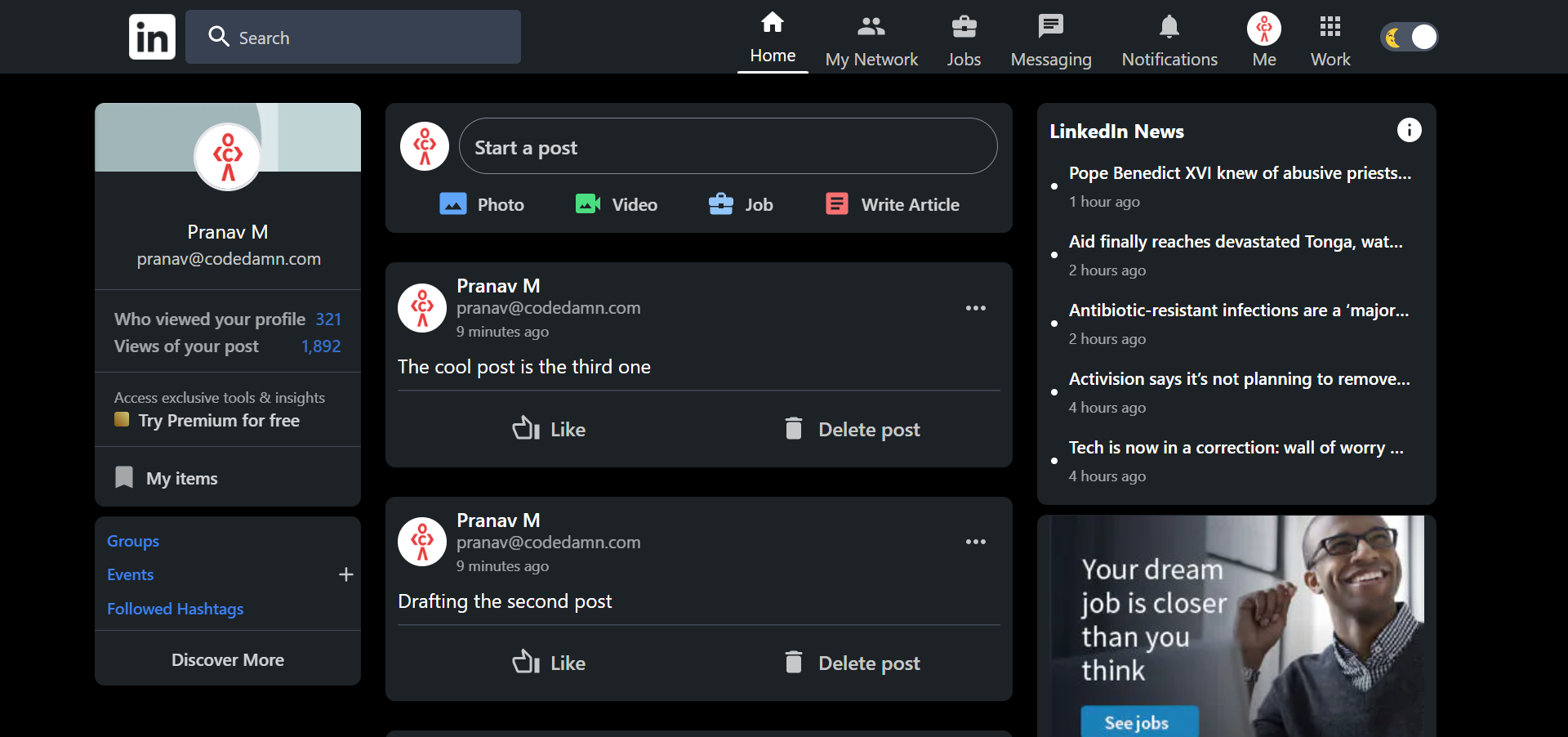Screen dimensions: 1568x737
Task: Open the Work apps grid menu
Action: coord(1330,41)
